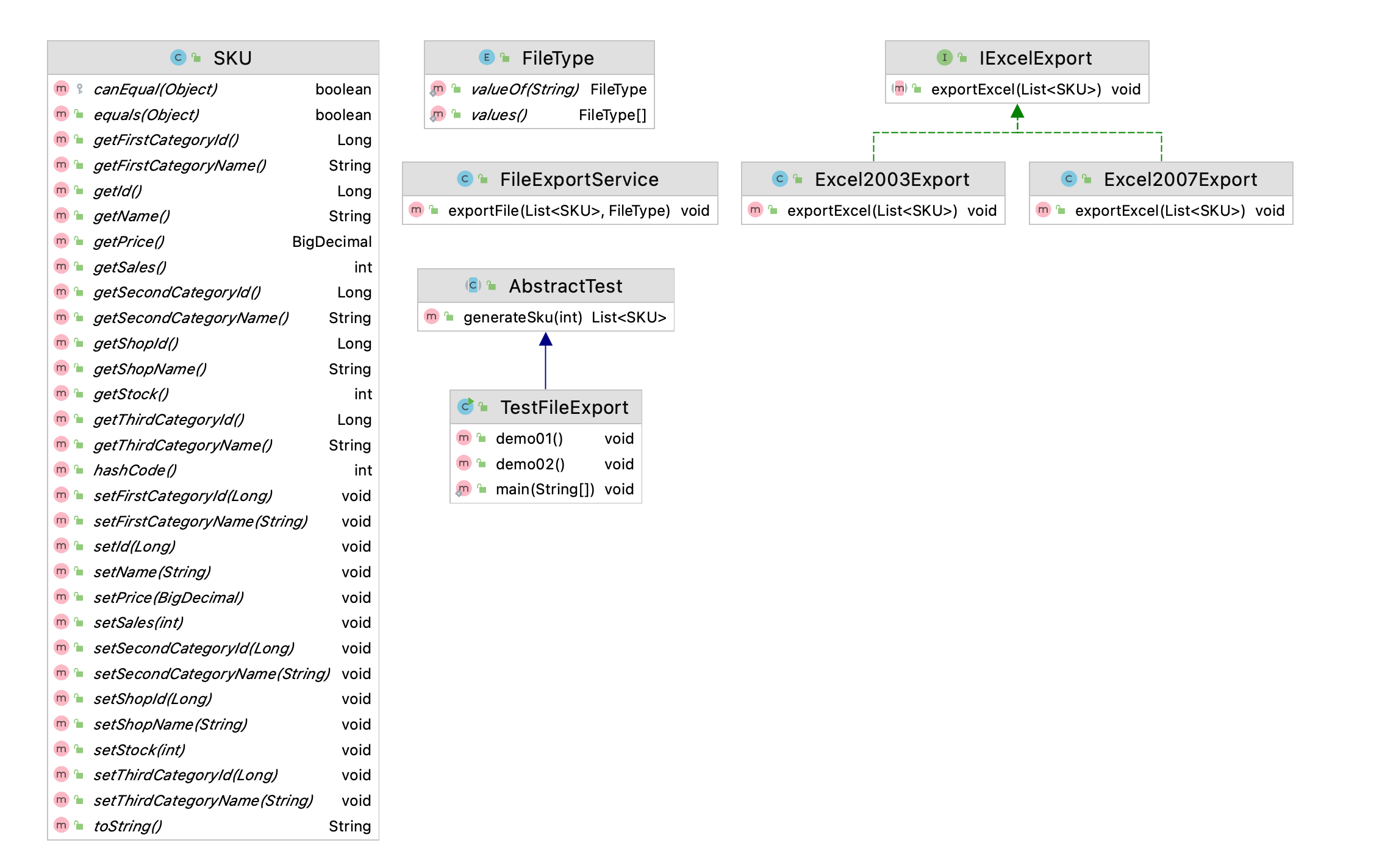Select the setSecondCategoryName(String) method
Image resolution: width=1382 pixels, height=868 pixels.
pyautogui.click(x=213, y=674)
